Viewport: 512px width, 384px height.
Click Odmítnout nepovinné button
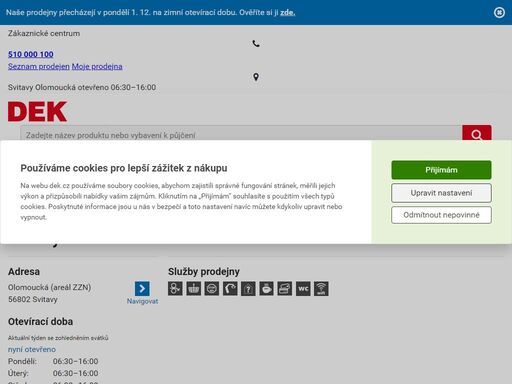click(x=441, y=215)
